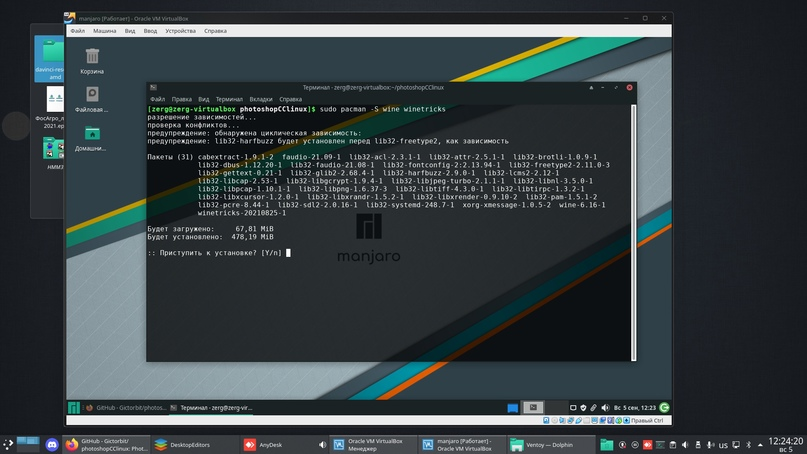
Task: Click Terminal keep-above arrow title button
Action: coord(591,88)
